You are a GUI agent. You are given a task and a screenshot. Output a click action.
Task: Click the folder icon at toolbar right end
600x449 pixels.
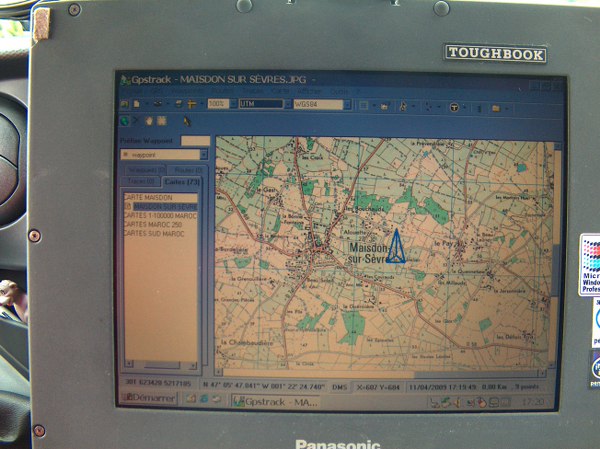[496, 105]
